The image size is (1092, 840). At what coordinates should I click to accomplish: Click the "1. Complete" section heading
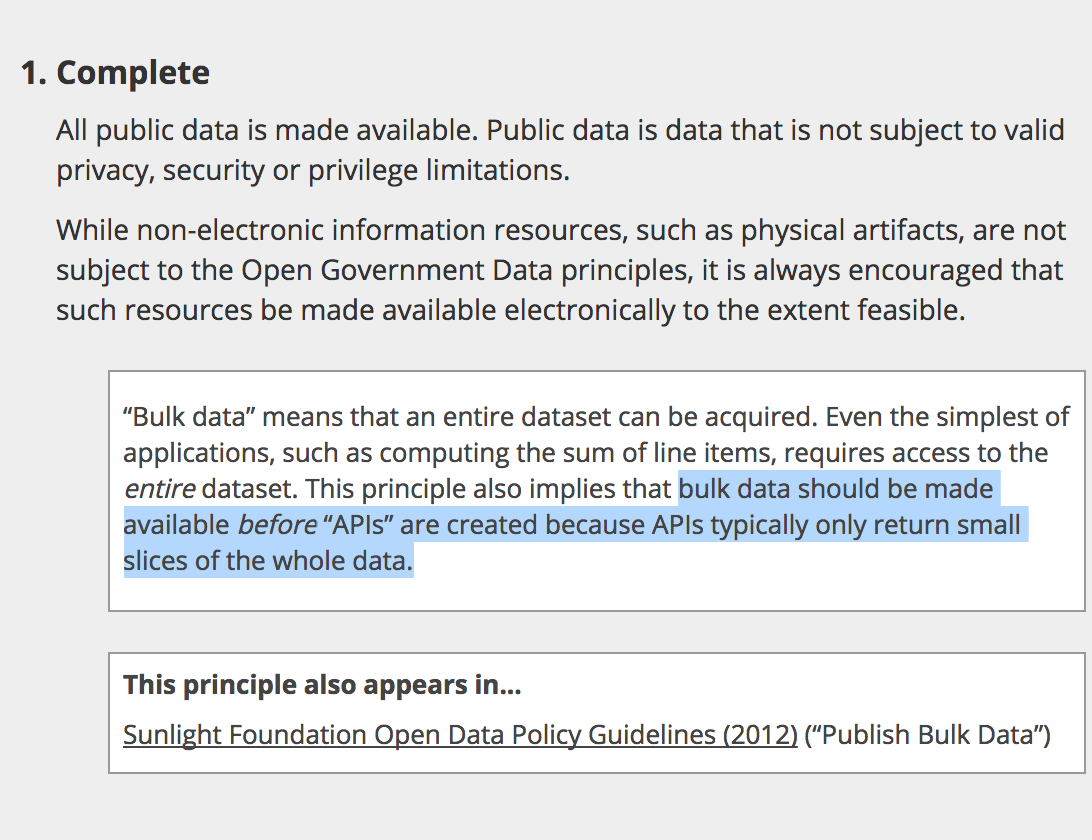coord(116,73)
